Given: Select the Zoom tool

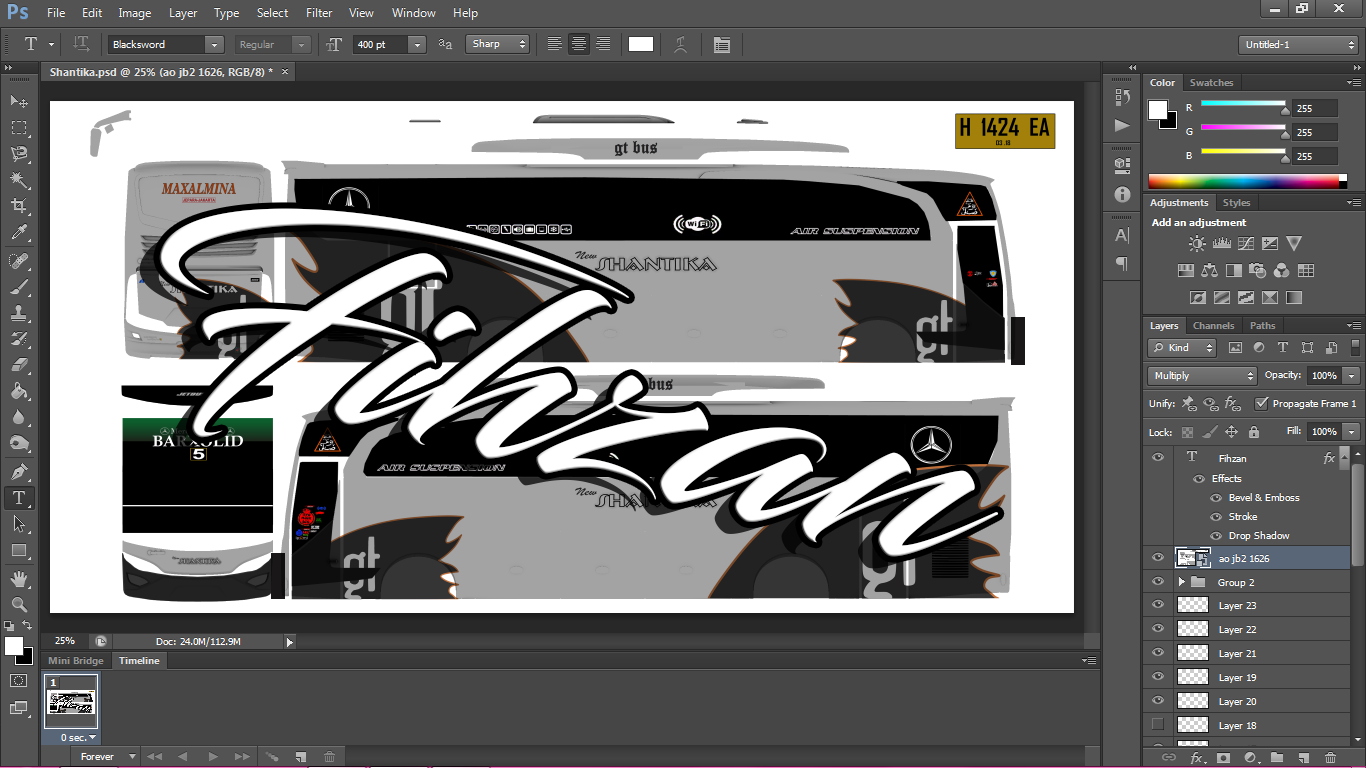Looking at the screenshot, I should click(19, 605).
